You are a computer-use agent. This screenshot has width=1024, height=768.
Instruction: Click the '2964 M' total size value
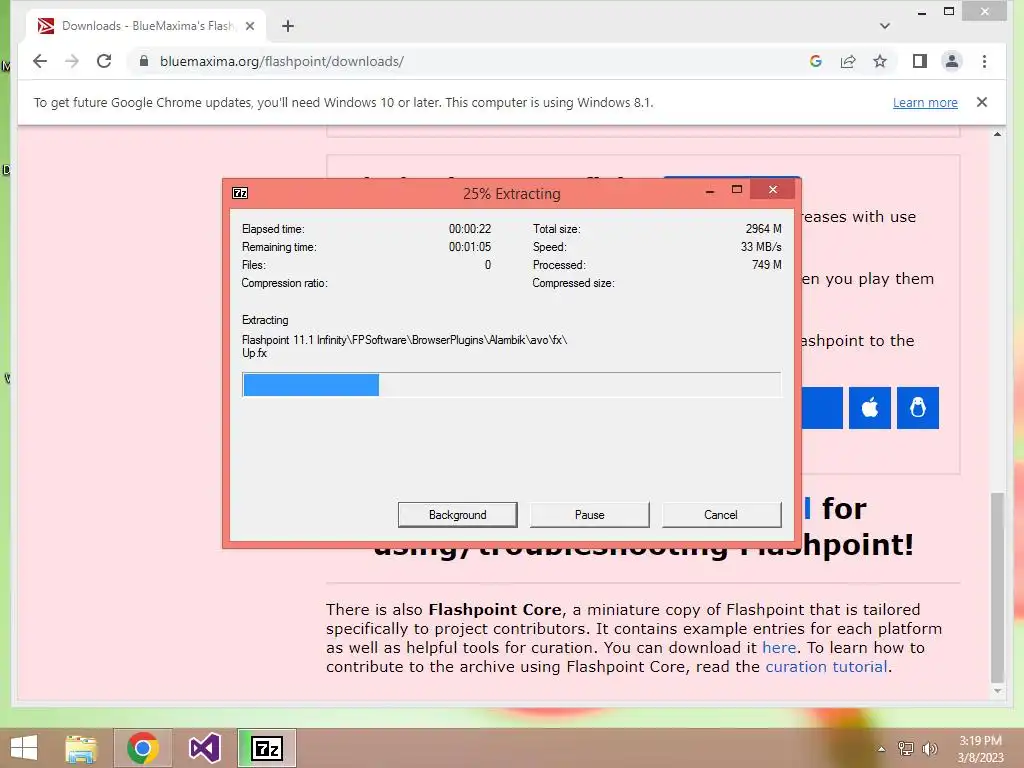tap(763, 229)
